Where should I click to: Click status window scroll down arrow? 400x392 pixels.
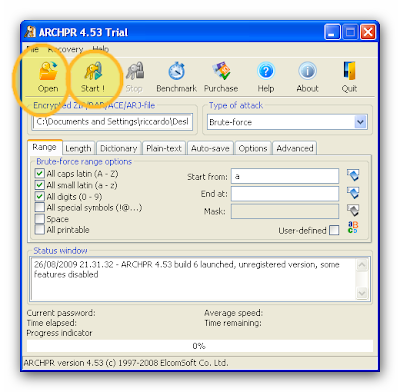point(362,293)
